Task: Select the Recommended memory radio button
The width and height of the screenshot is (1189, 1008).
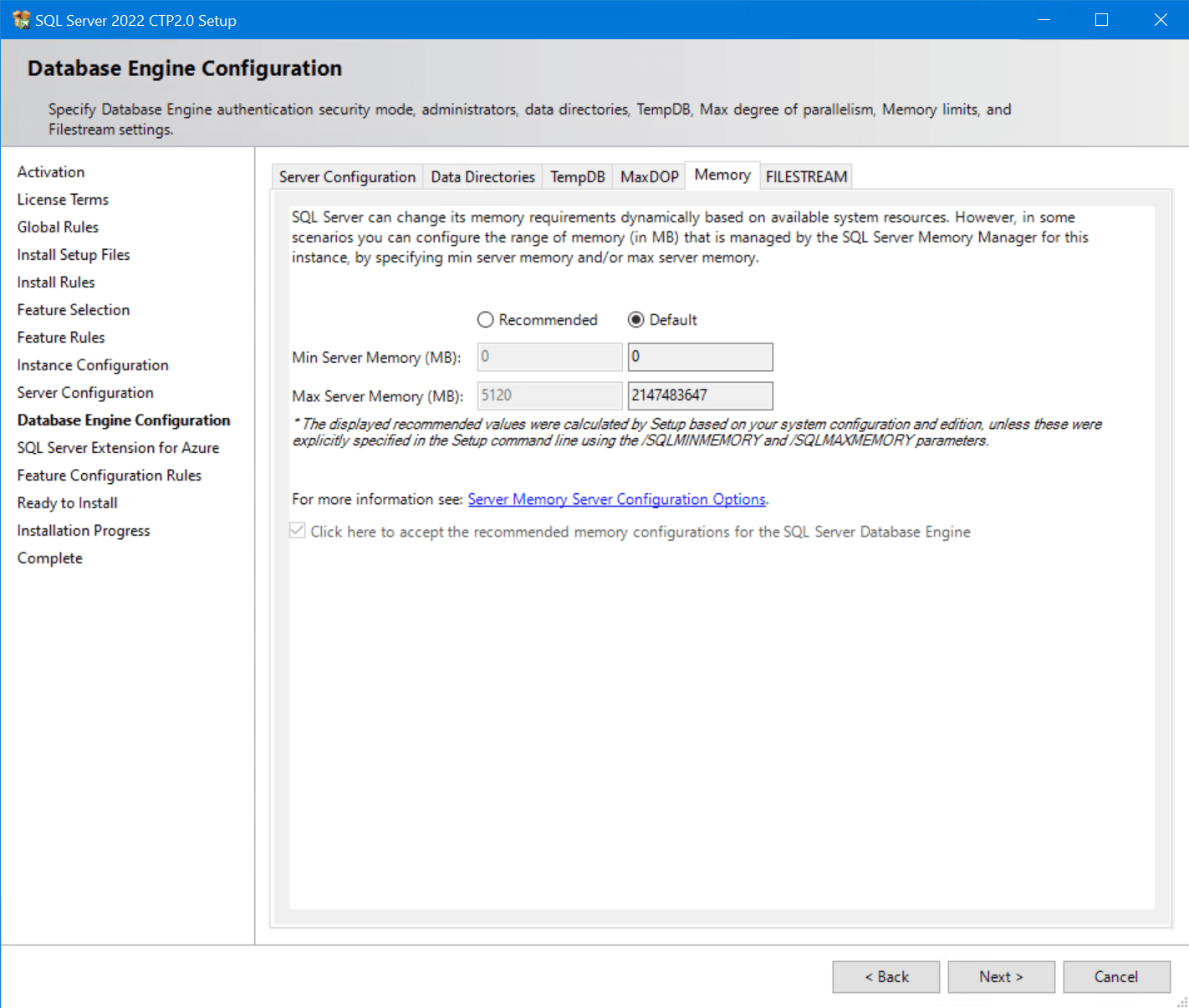Action: click(x=485, y=319)
